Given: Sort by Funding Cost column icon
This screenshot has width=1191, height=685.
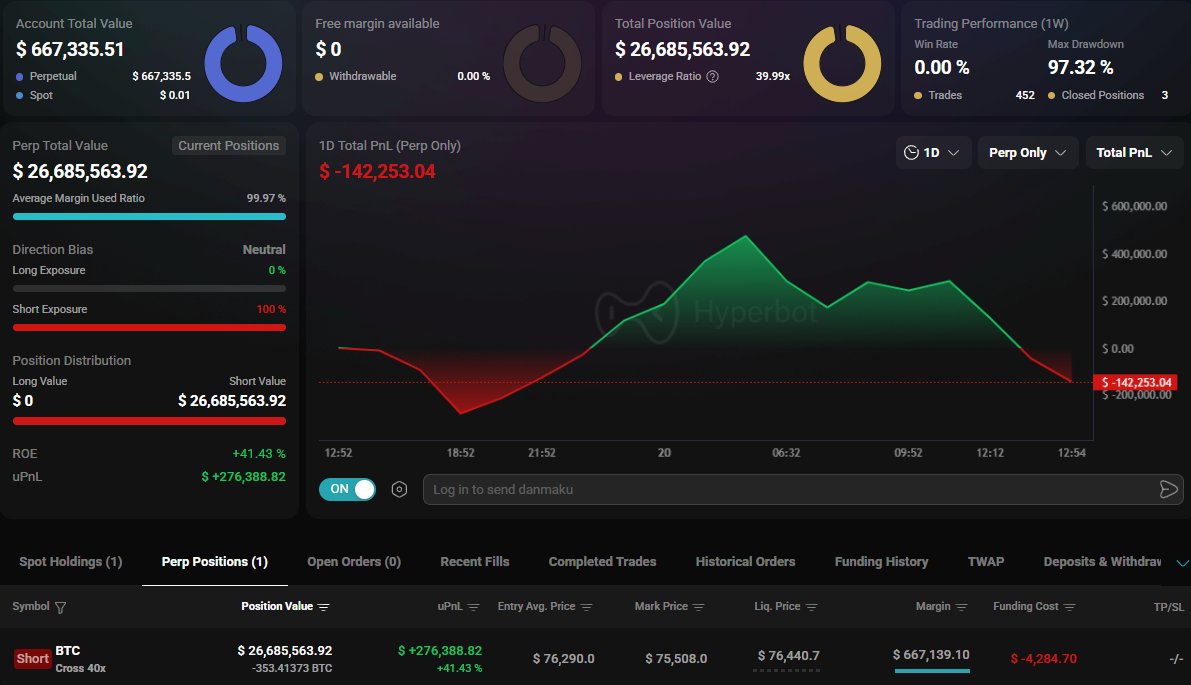Looking at the screenshot, I should pos(1069,607).
